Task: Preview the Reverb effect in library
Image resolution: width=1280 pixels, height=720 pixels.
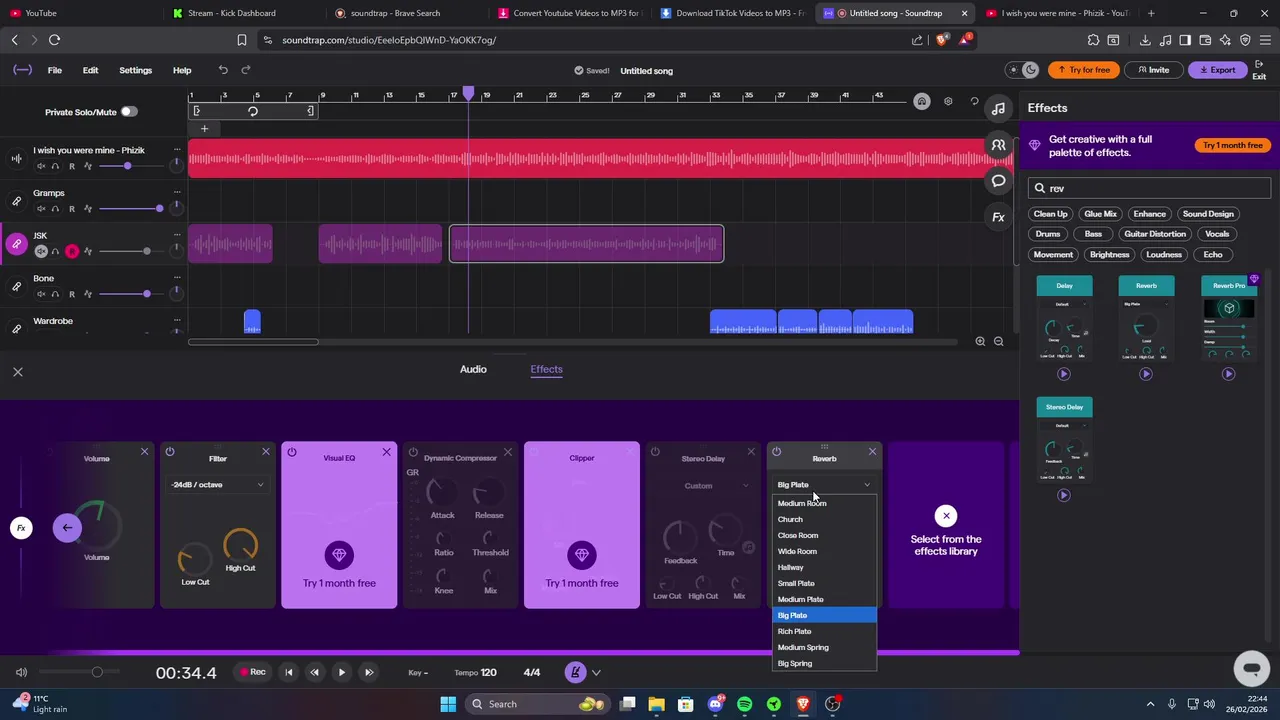Action: point(1146,374)
